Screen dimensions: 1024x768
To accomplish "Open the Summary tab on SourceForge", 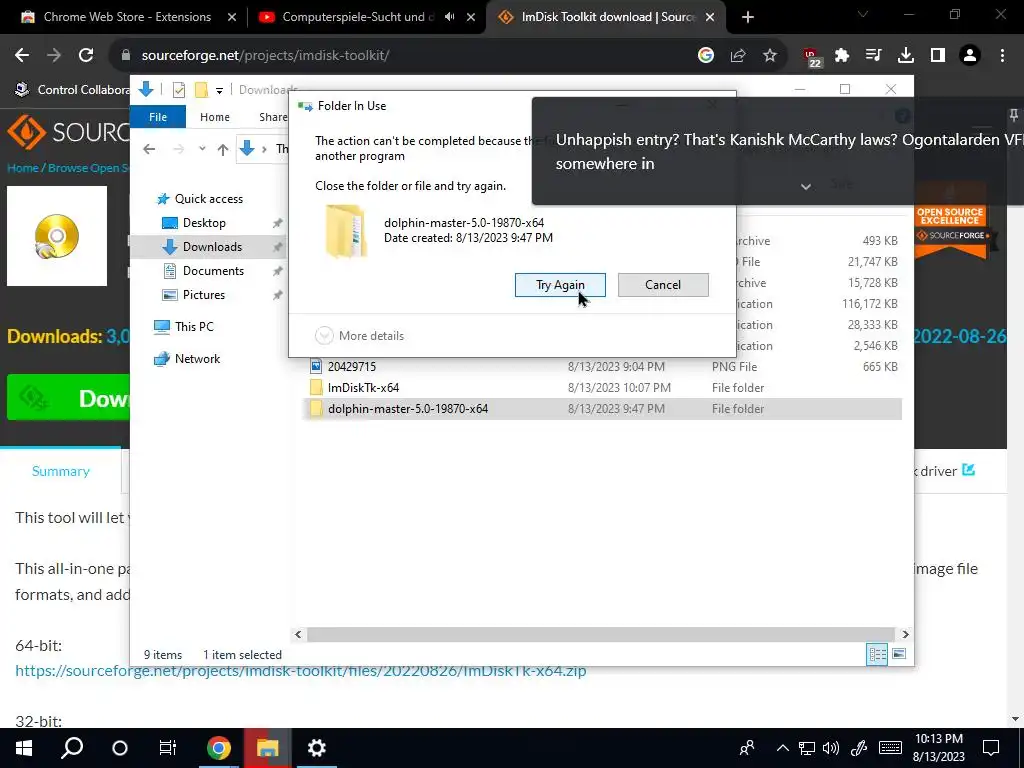I will click(x=61, y=471).
